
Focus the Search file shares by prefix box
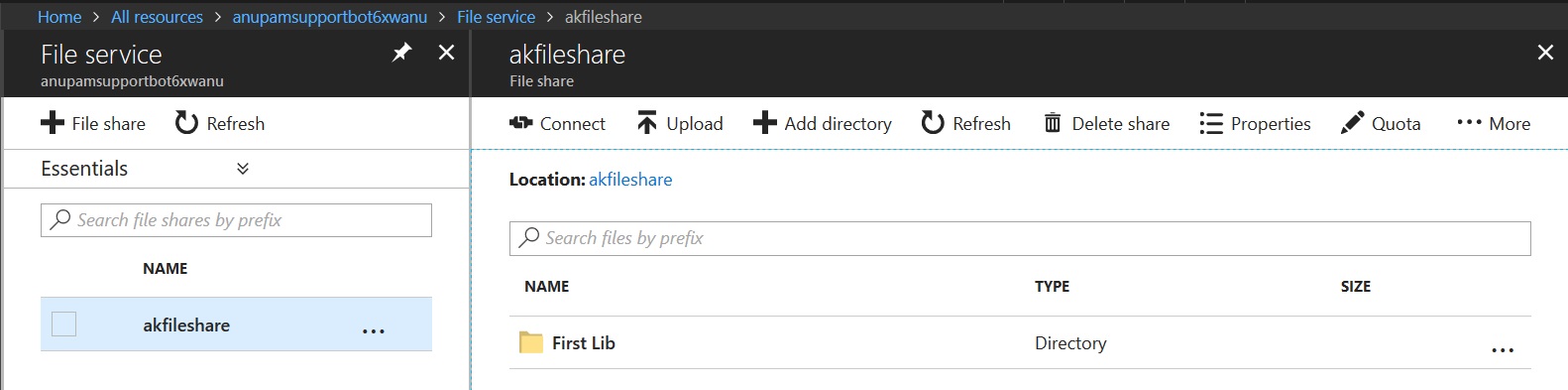(236, 220)
